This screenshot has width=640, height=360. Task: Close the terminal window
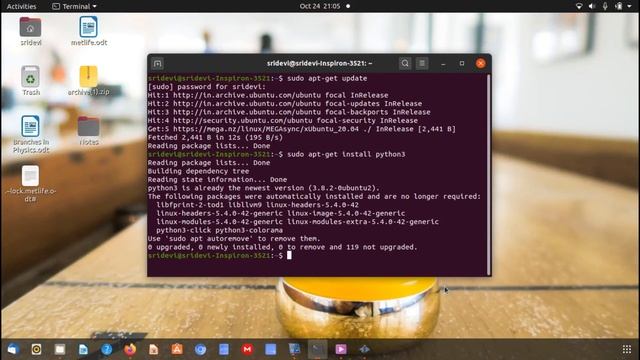(x=480, y=63)
